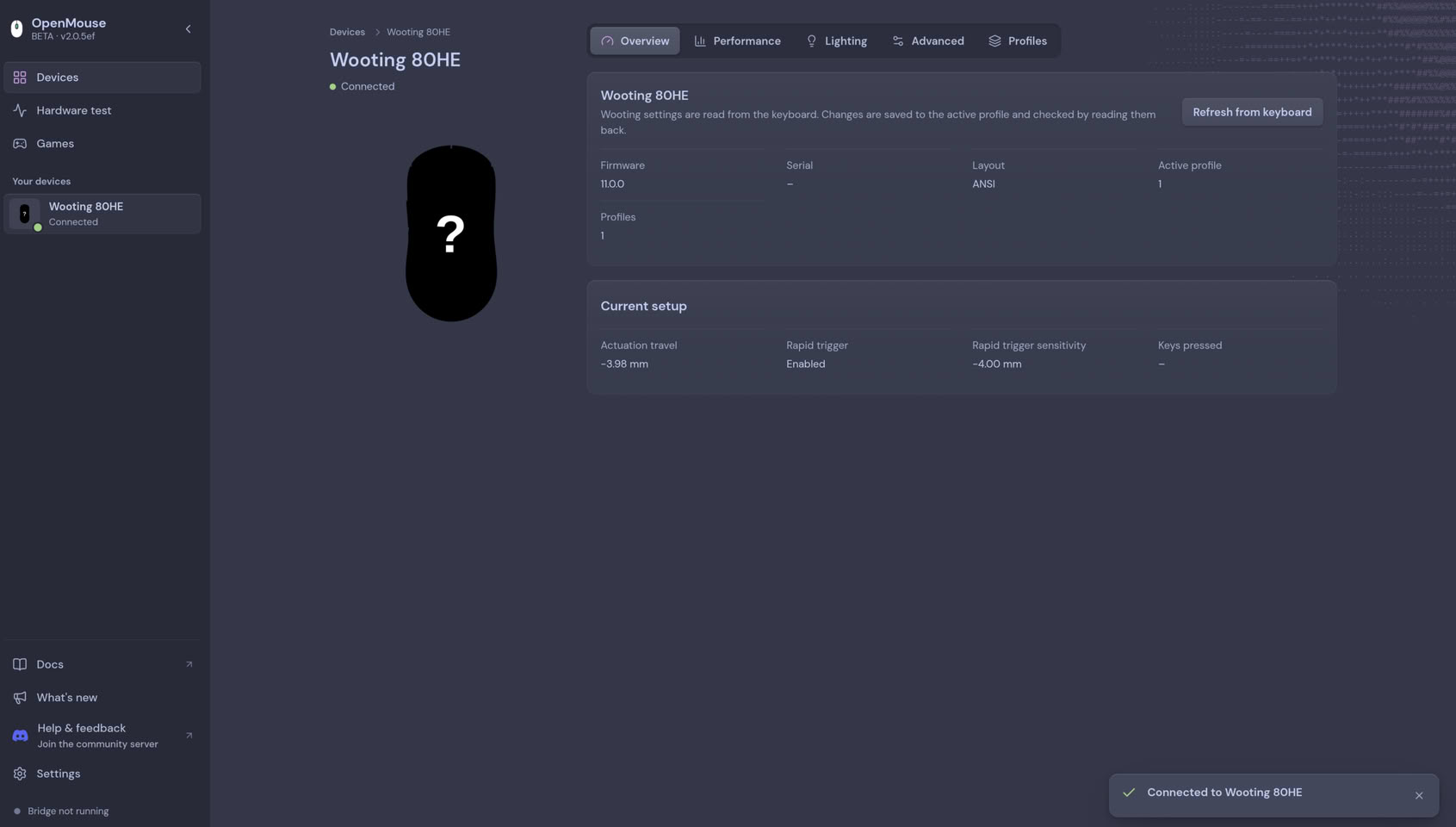This screenshot has width=1456, height=827.
Task: Open Settings via its gear icon
Action: pyautogui.click(x=20, y=774)
